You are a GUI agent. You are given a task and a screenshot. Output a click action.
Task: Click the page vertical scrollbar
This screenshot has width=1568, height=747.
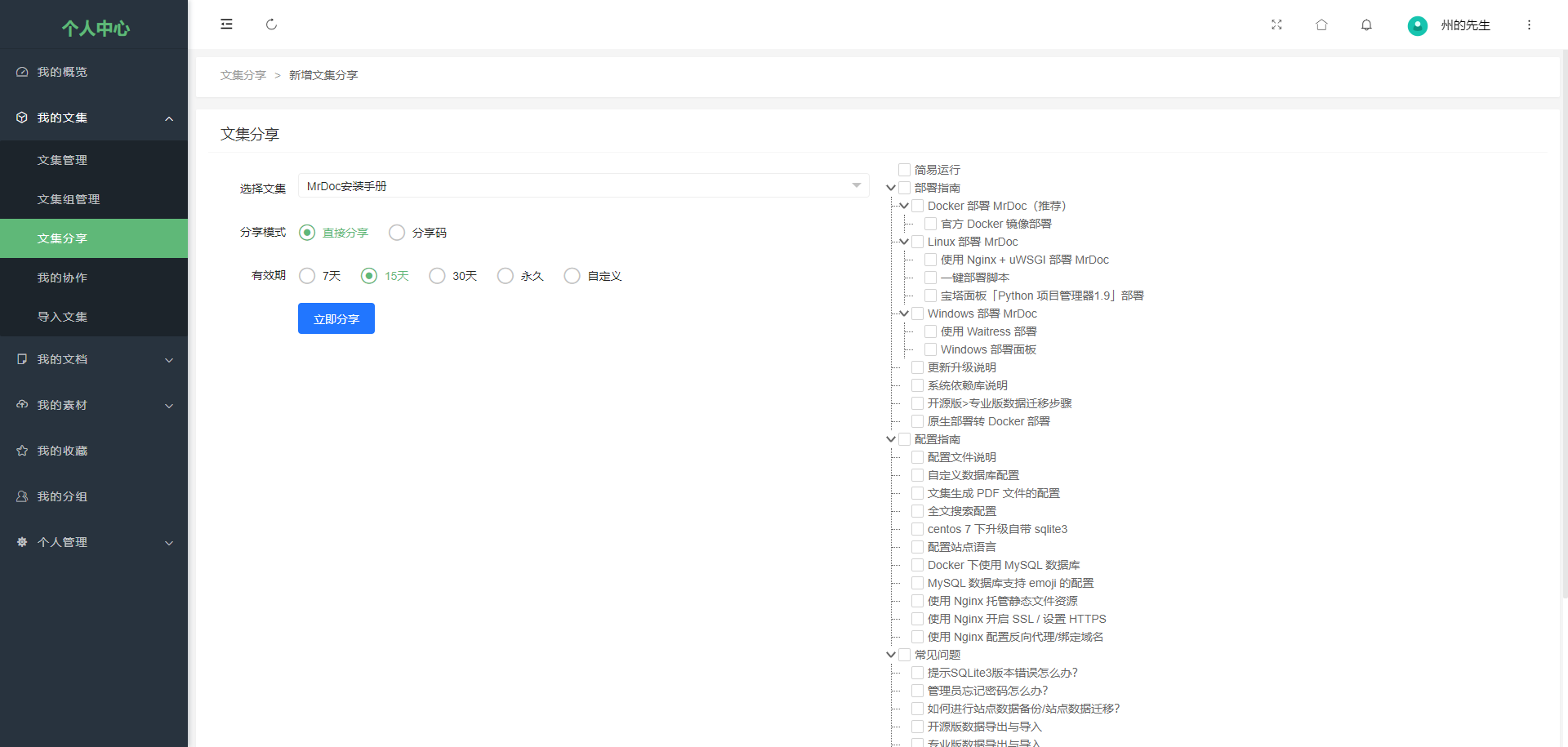pos(1564,327)
